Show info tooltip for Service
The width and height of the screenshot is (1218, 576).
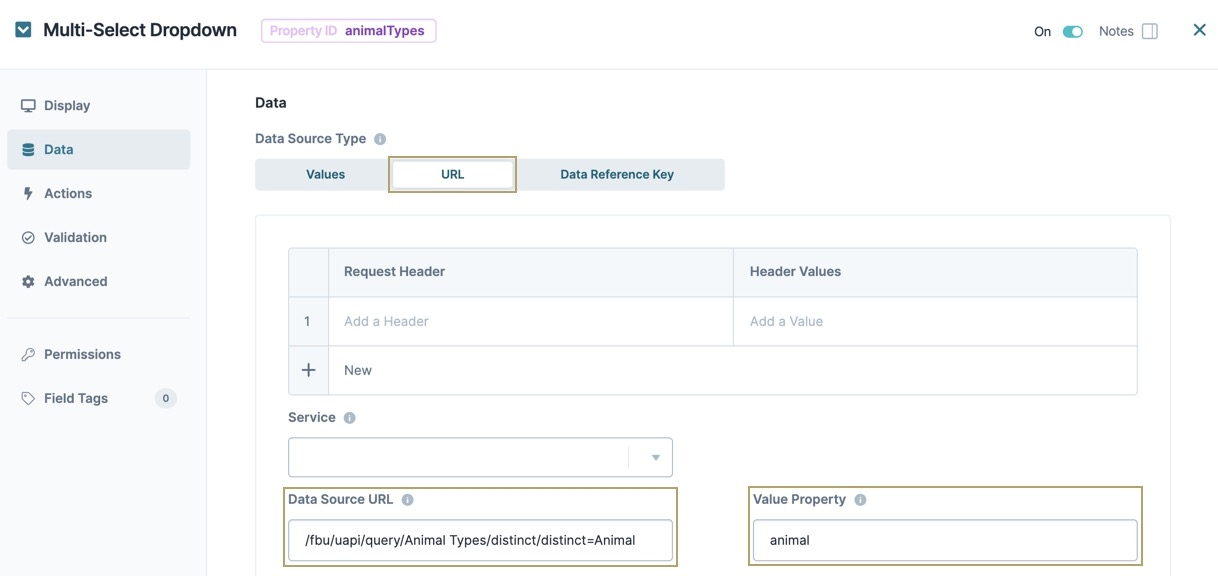[x=349, y=418]
